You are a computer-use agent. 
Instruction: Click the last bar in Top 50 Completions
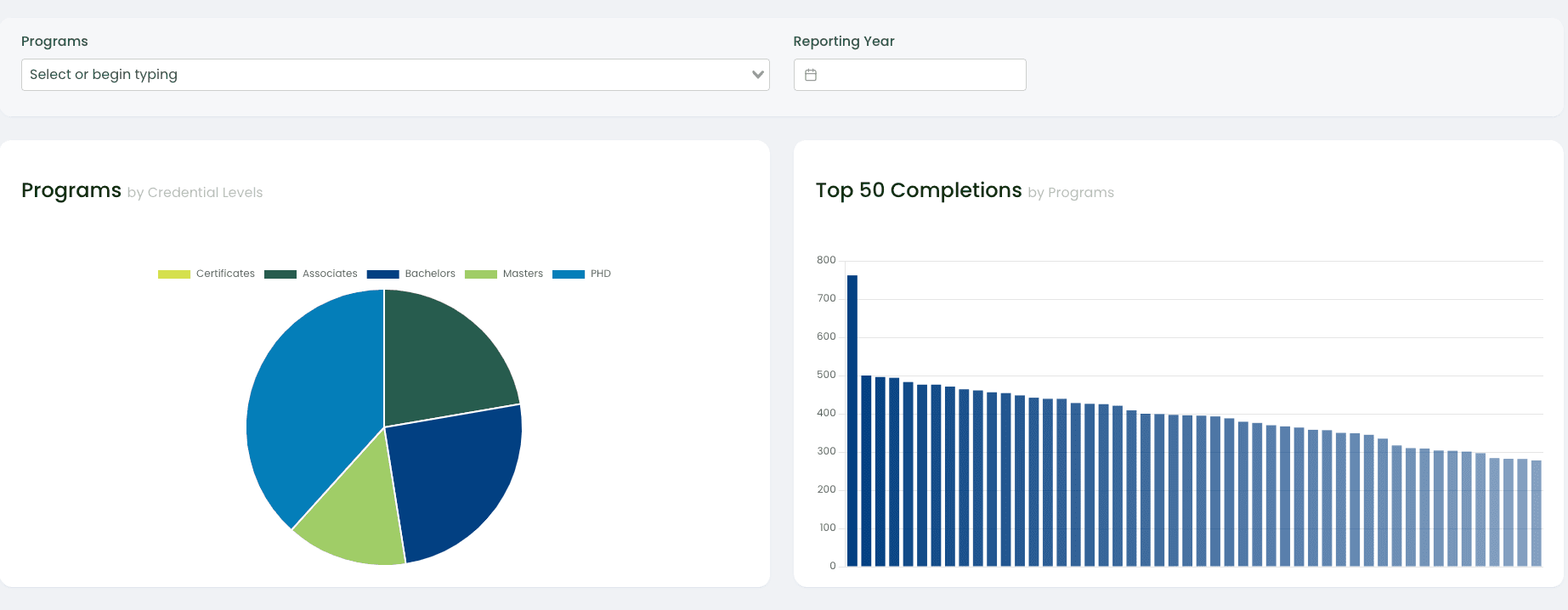[1537, 513]
